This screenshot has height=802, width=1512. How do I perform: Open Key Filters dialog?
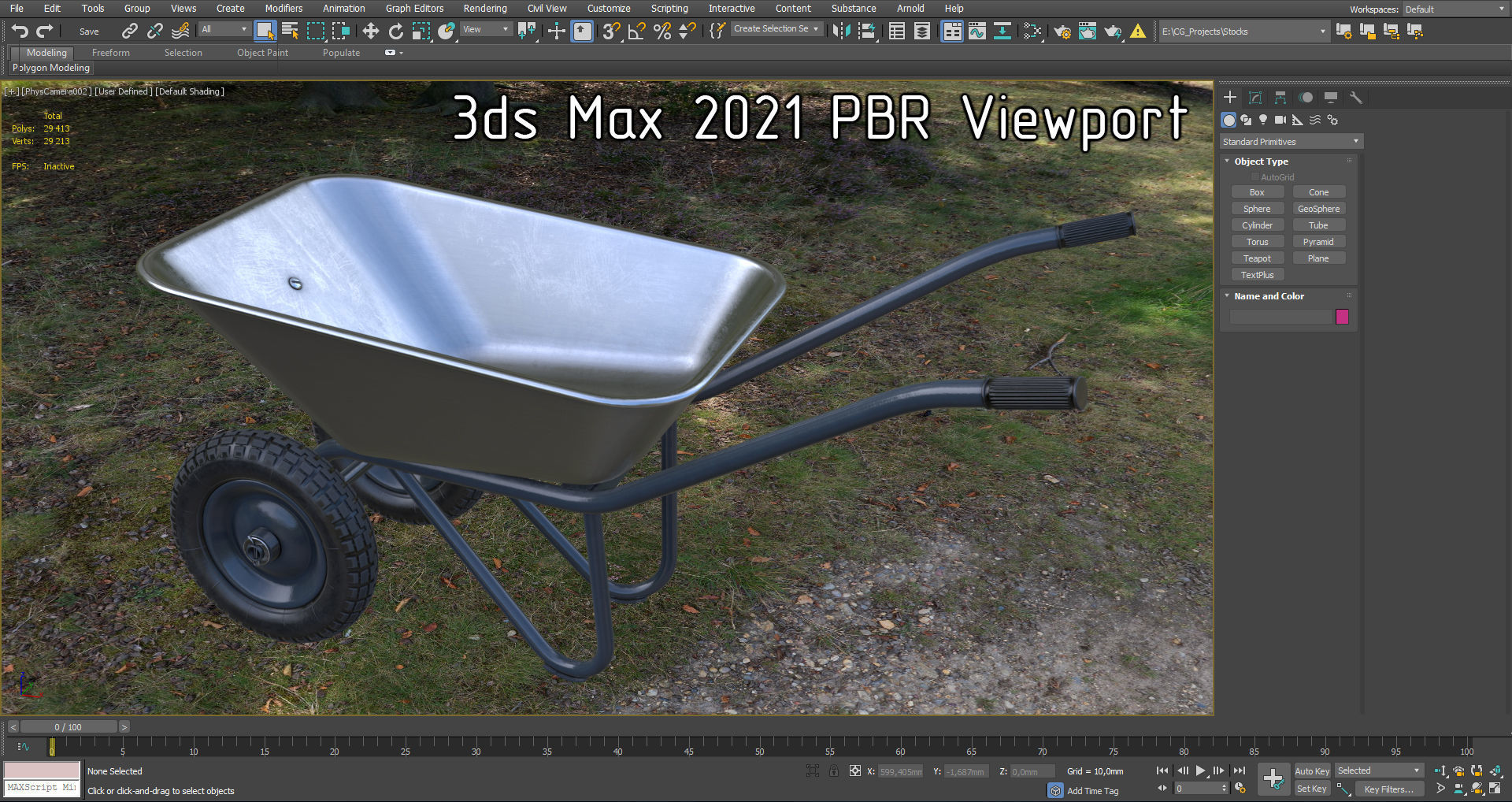pyautogui.click(x=1389, y=789)
